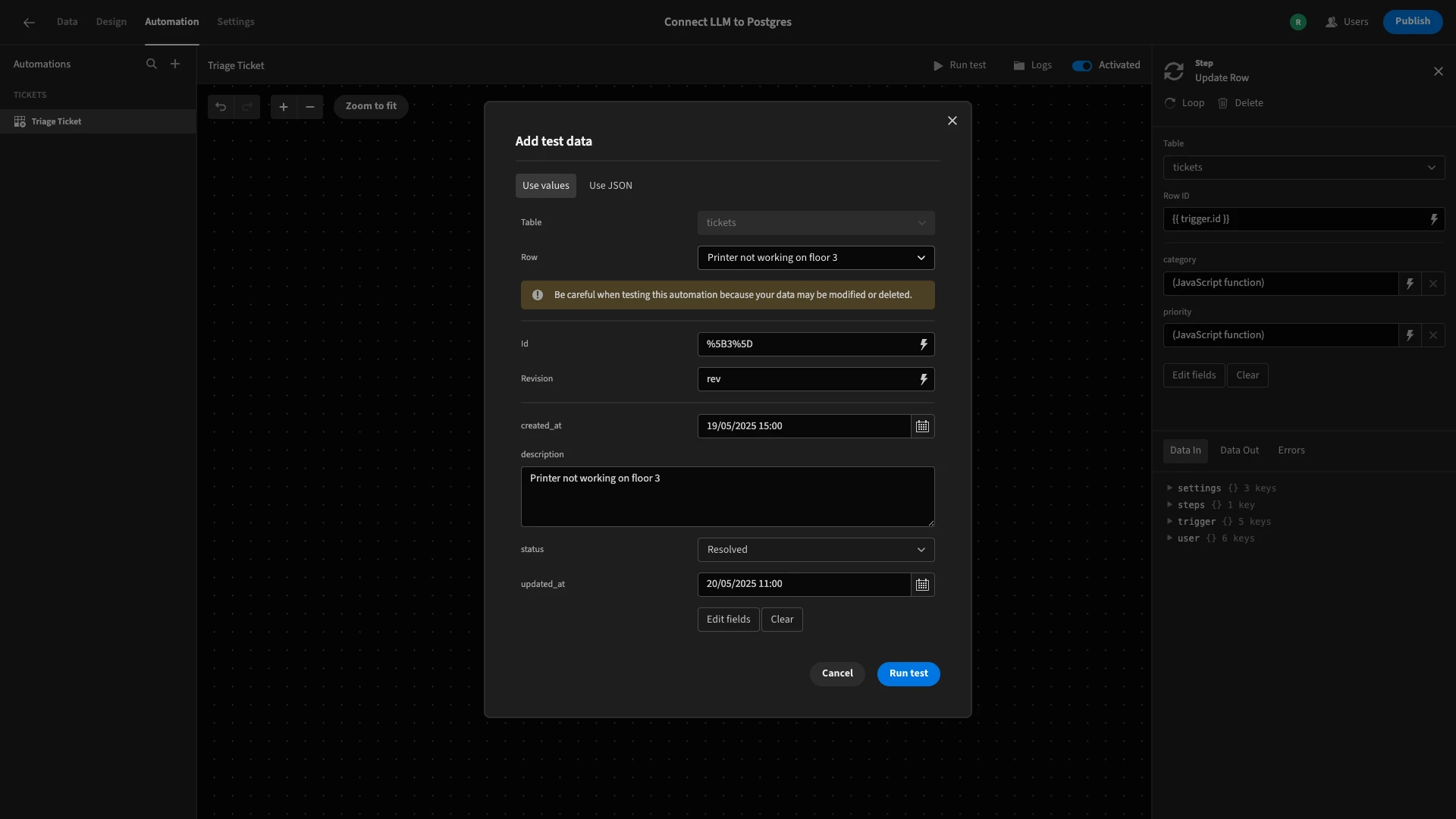Click the Update Row step sync icon
Viewport: 1456px width, 819px height.
click(1174, 71)
